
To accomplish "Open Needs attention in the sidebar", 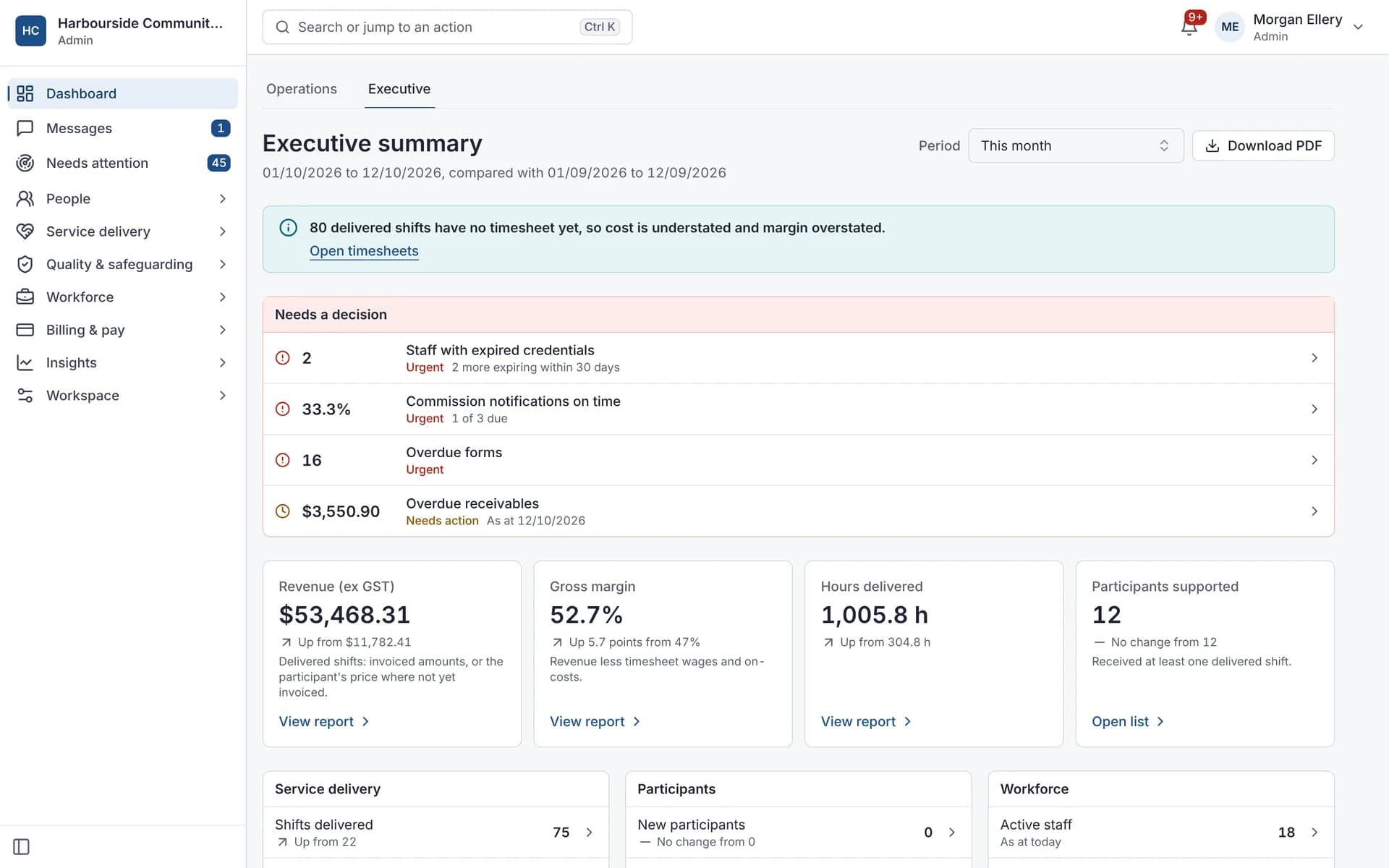I will pos(123,163).
